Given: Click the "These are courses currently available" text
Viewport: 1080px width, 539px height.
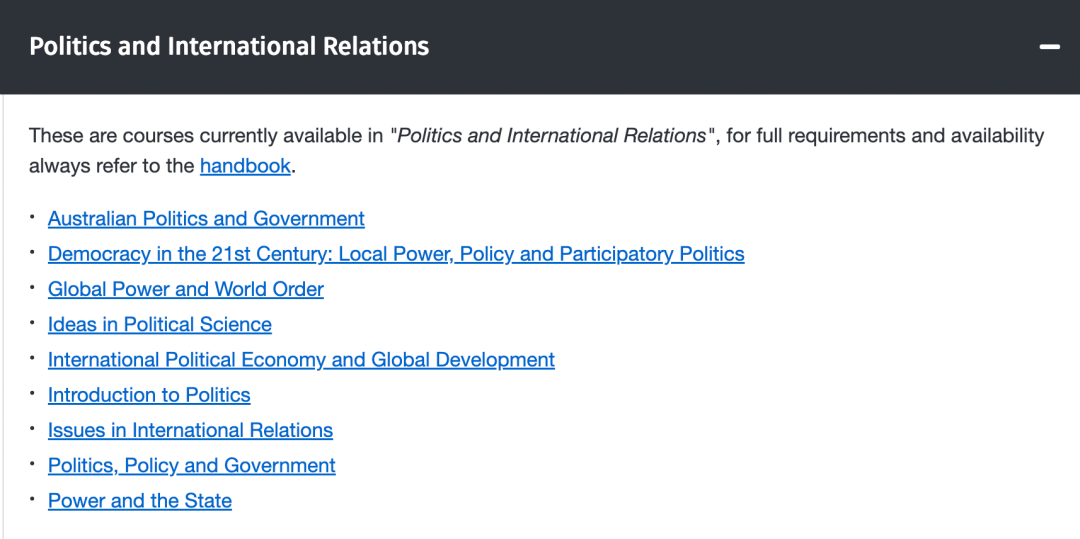Looking at the screenshot, I should point(206,136).
